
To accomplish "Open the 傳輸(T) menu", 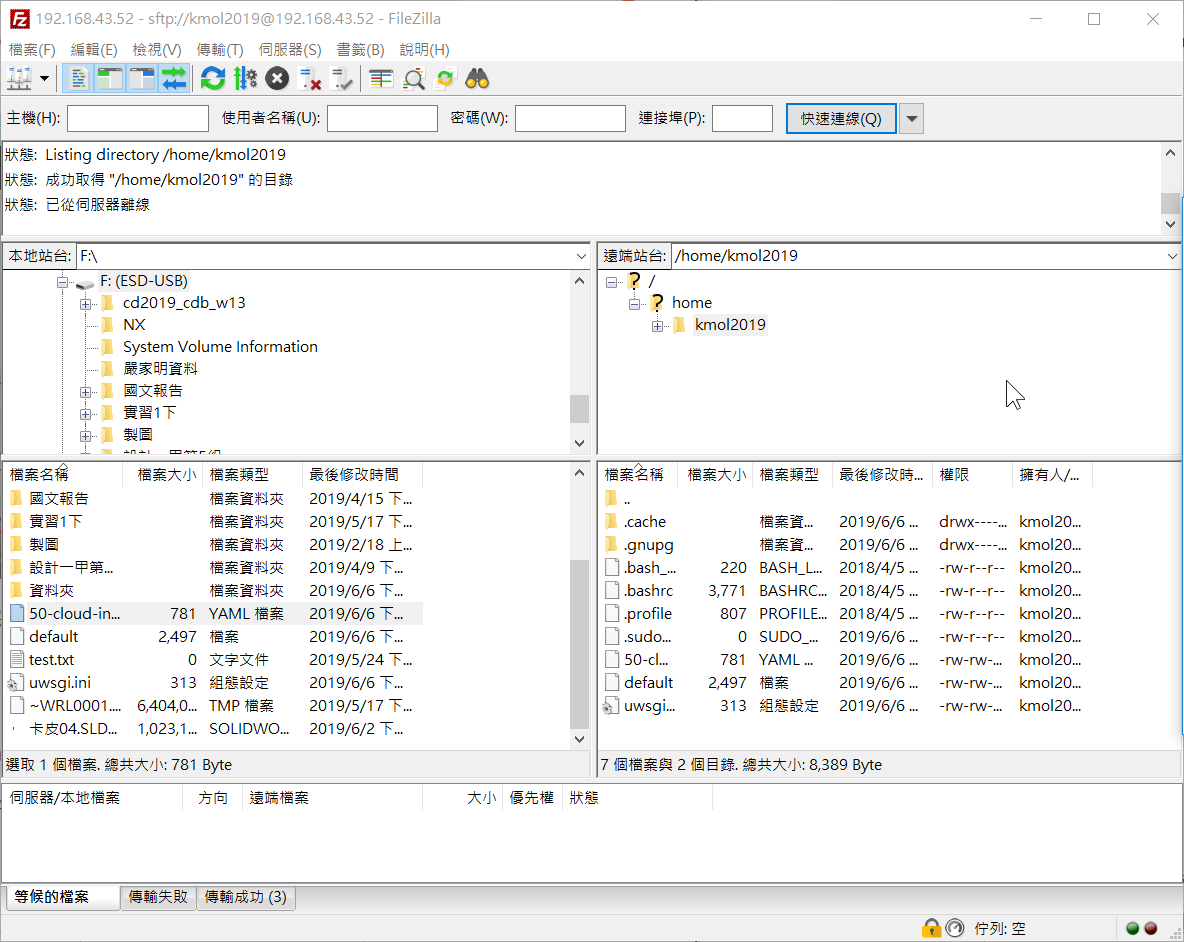I will 220,50.
